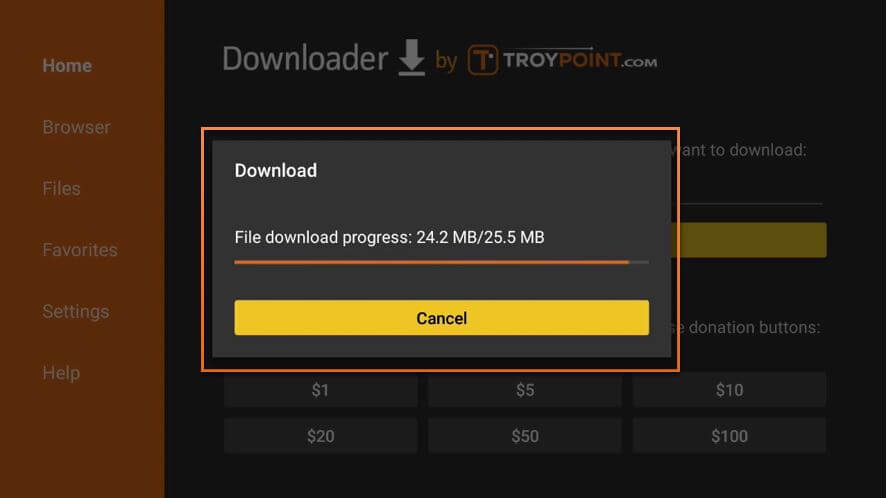The image size is (887, 498).
Task: Open Favorites in the sidebar
Action: (80, 250)
